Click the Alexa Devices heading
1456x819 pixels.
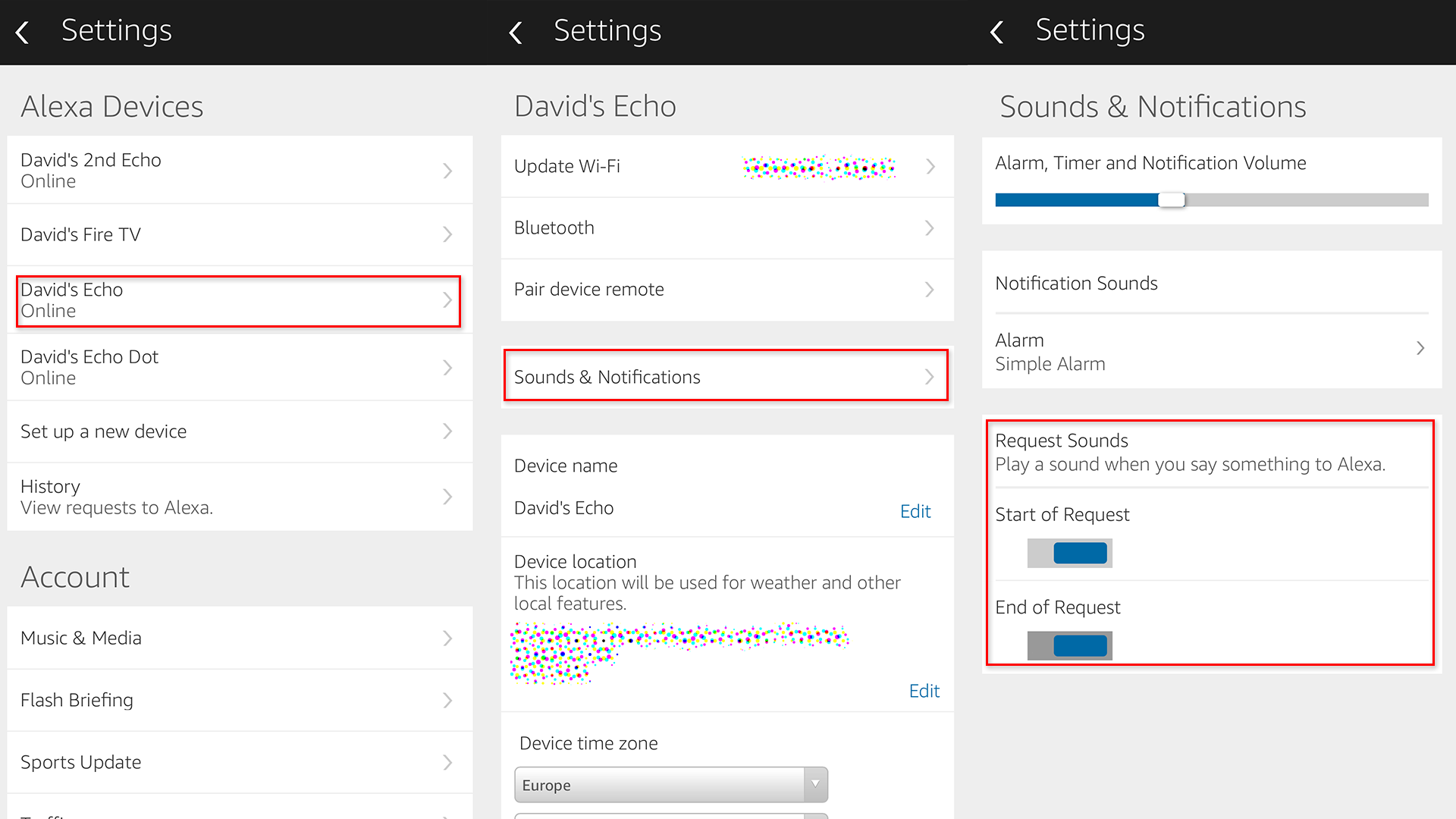point(112,107)
